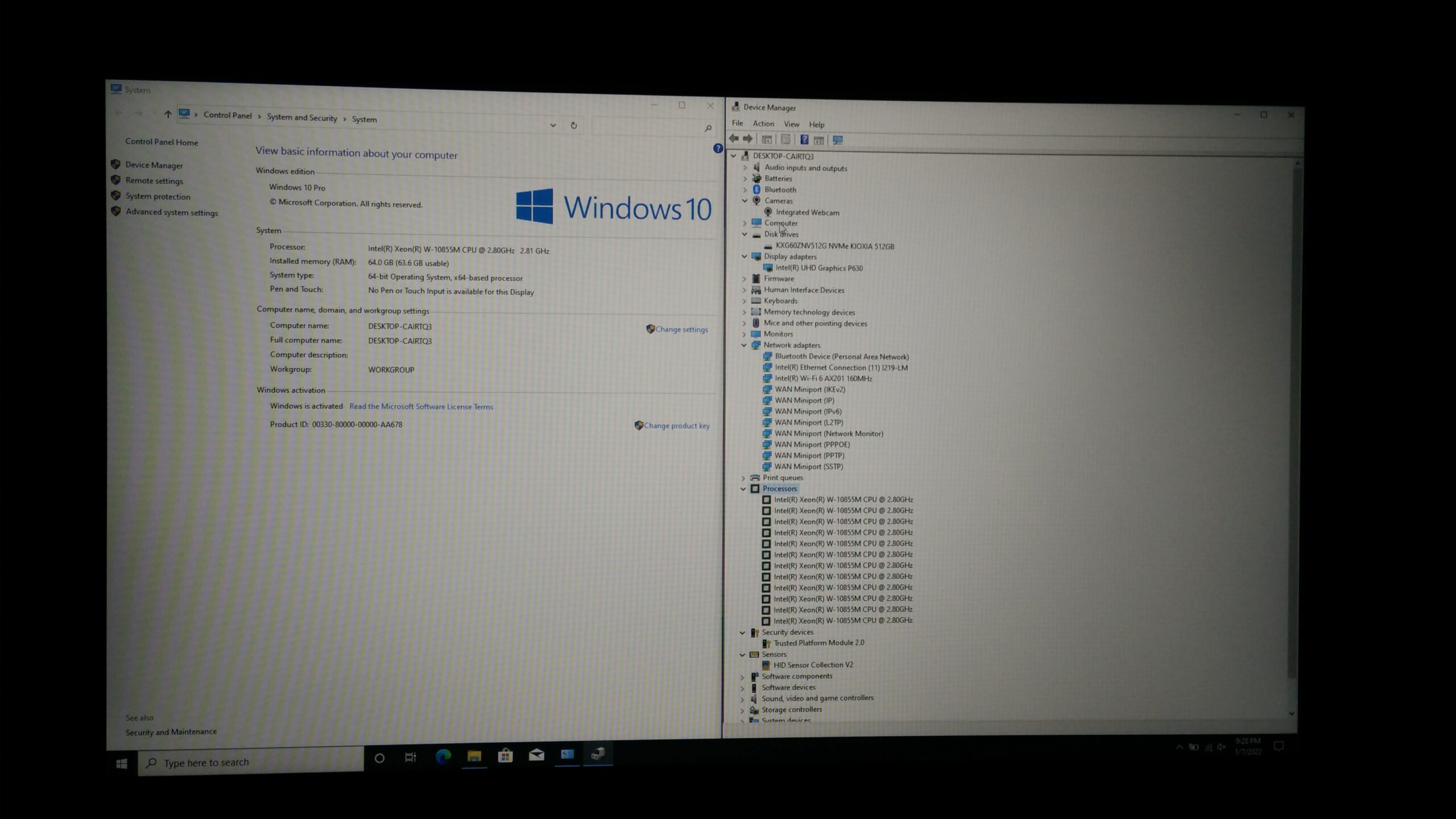Open Security and Maintenance link
1456x819 pixels.
171,732
